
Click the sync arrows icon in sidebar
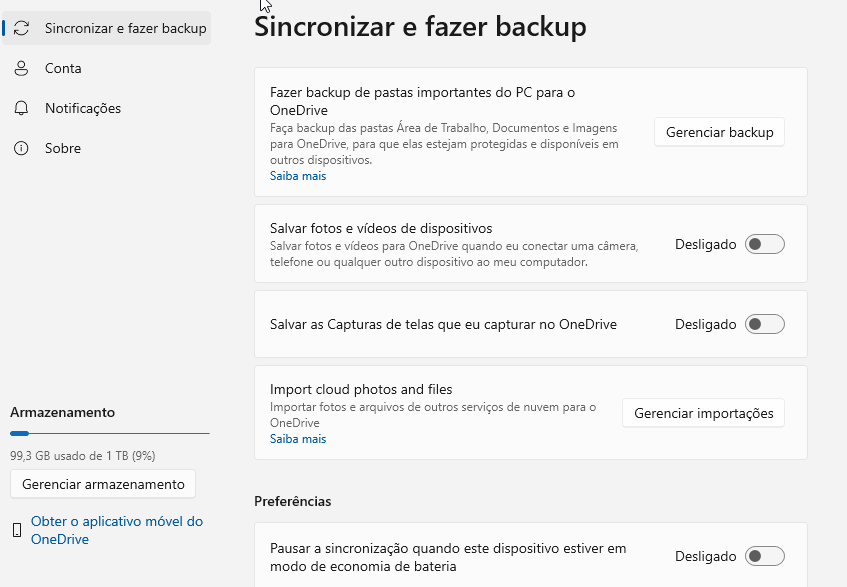tap(21, 28)
